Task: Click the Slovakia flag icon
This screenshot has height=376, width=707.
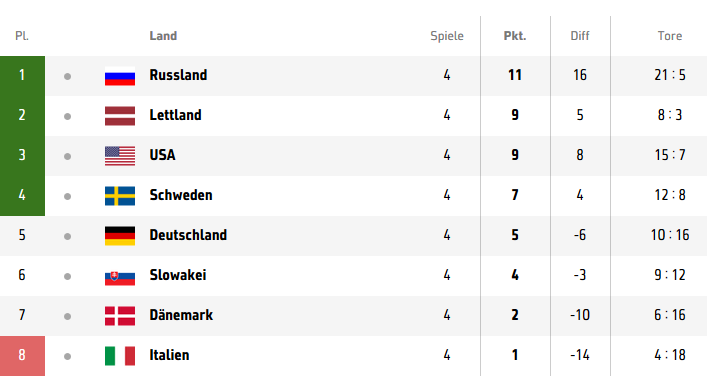Action: coord(120,276)
